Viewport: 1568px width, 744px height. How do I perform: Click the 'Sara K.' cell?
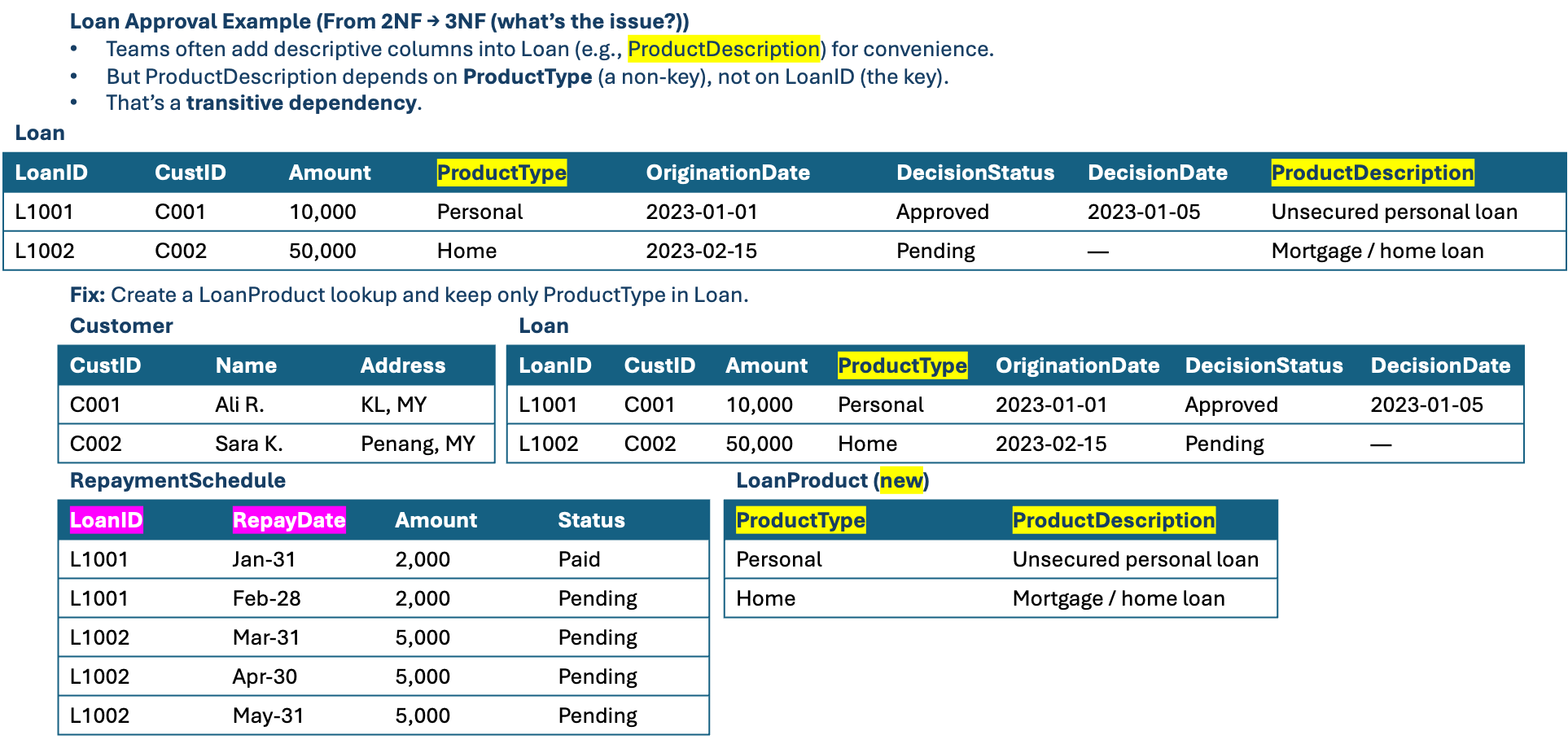point(248,444)
